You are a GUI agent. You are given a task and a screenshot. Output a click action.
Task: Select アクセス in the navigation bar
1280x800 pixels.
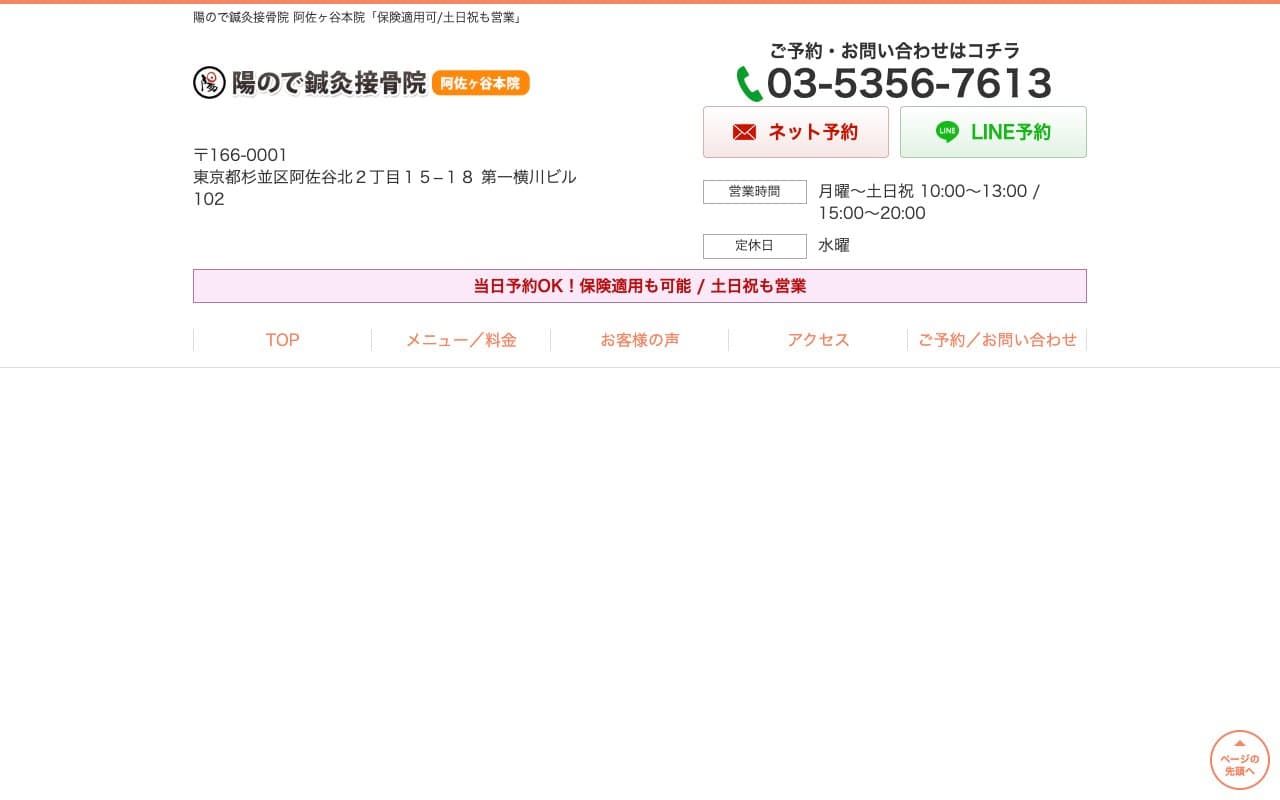tap(818, 340)
